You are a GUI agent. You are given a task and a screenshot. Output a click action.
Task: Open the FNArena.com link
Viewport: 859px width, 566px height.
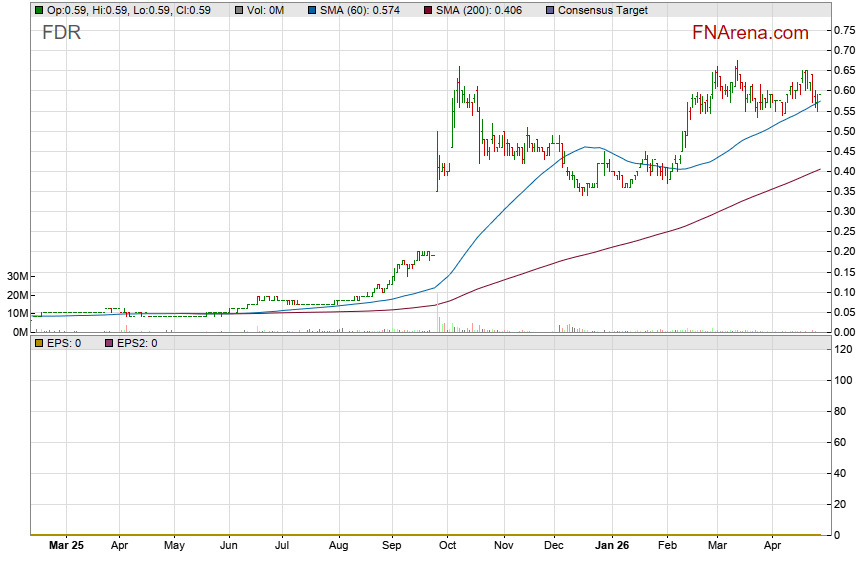(x=750, y=33)
